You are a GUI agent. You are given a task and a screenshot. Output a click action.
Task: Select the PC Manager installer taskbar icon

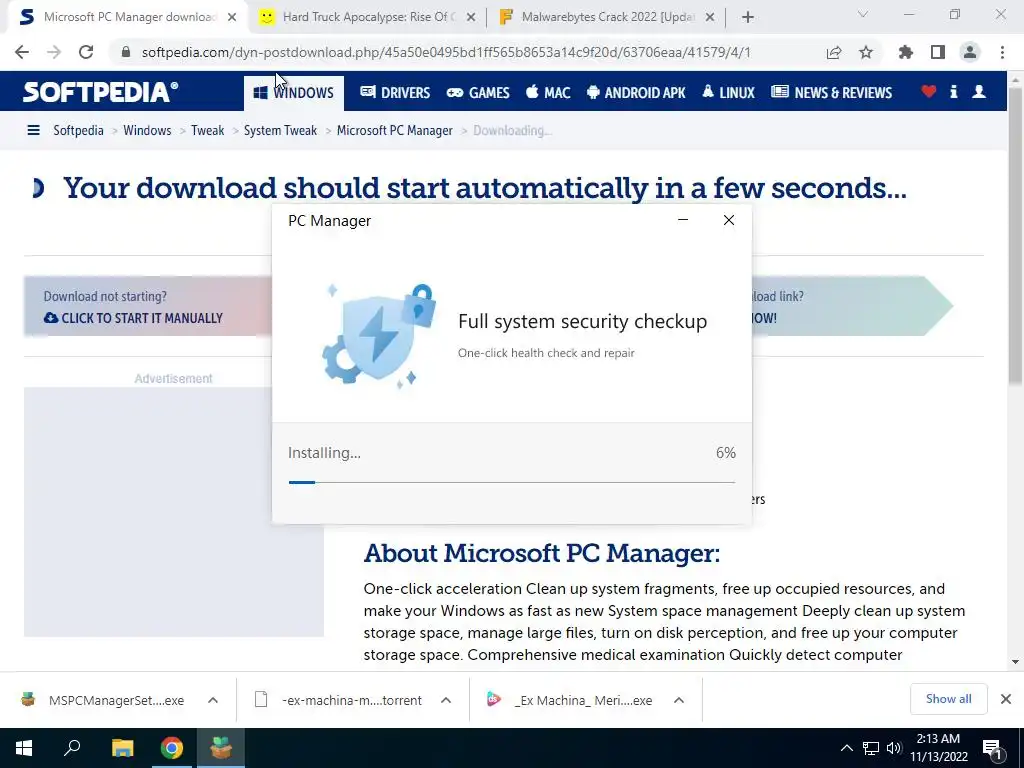pyautogui.click(x=221, y=748)
